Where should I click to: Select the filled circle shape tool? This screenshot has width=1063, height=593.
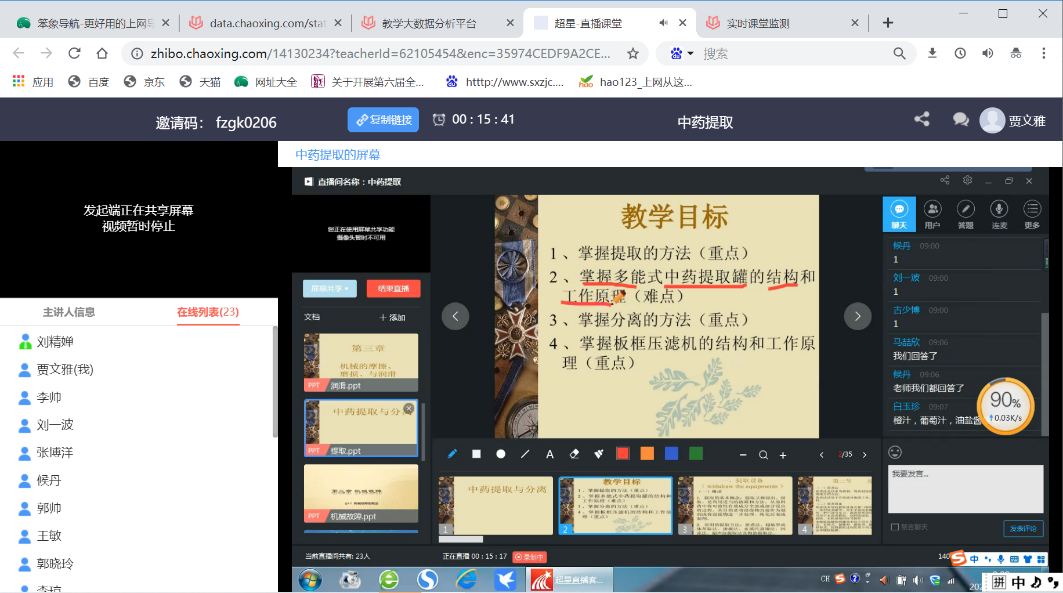click(501, 454)
